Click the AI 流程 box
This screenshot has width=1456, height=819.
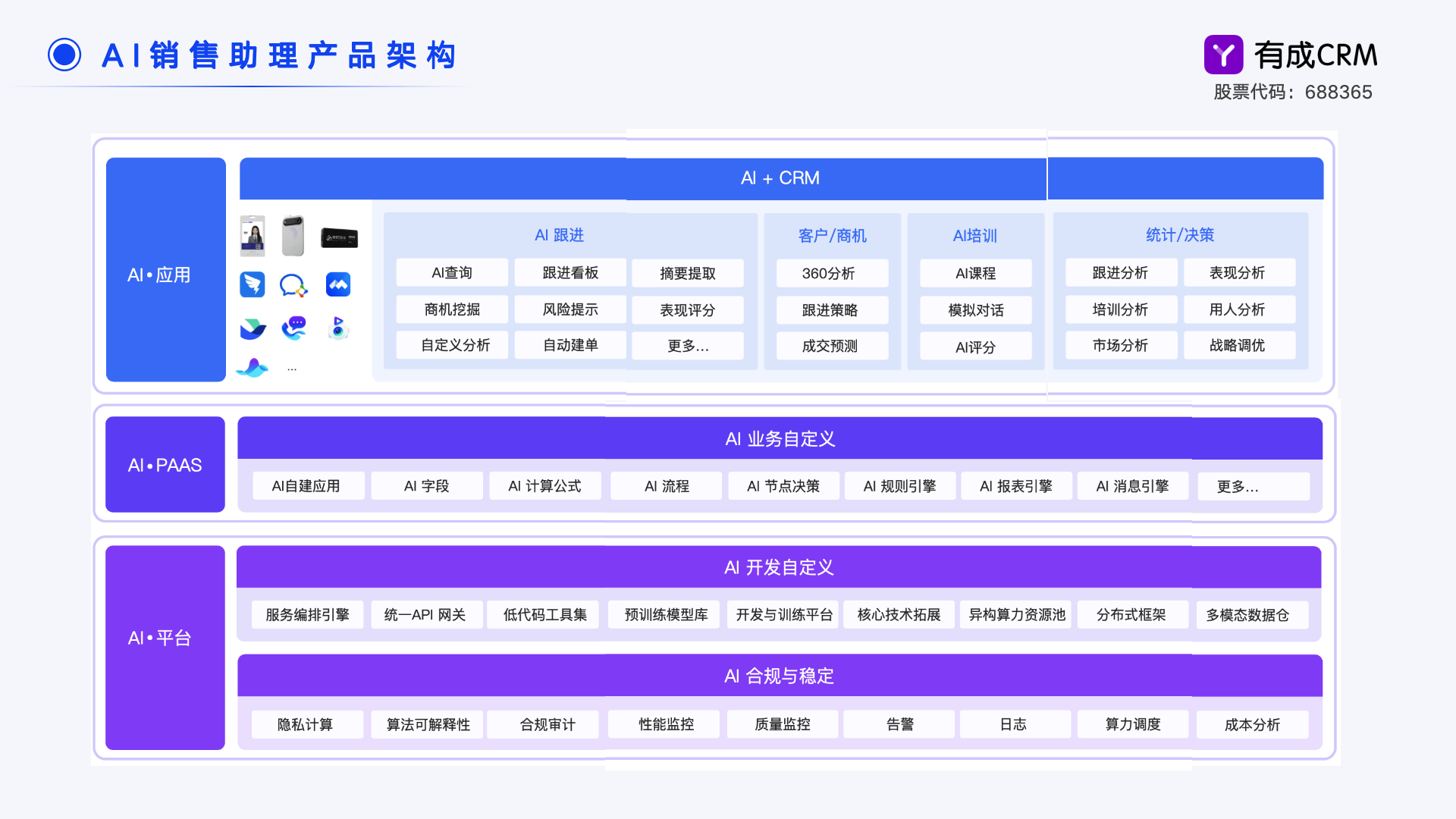click(x=667, y=486)
